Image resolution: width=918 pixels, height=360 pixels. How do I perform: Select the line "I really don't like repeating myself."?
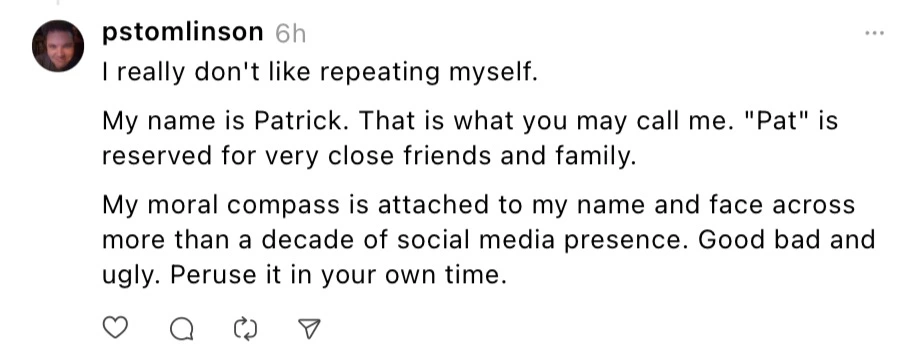320,73
